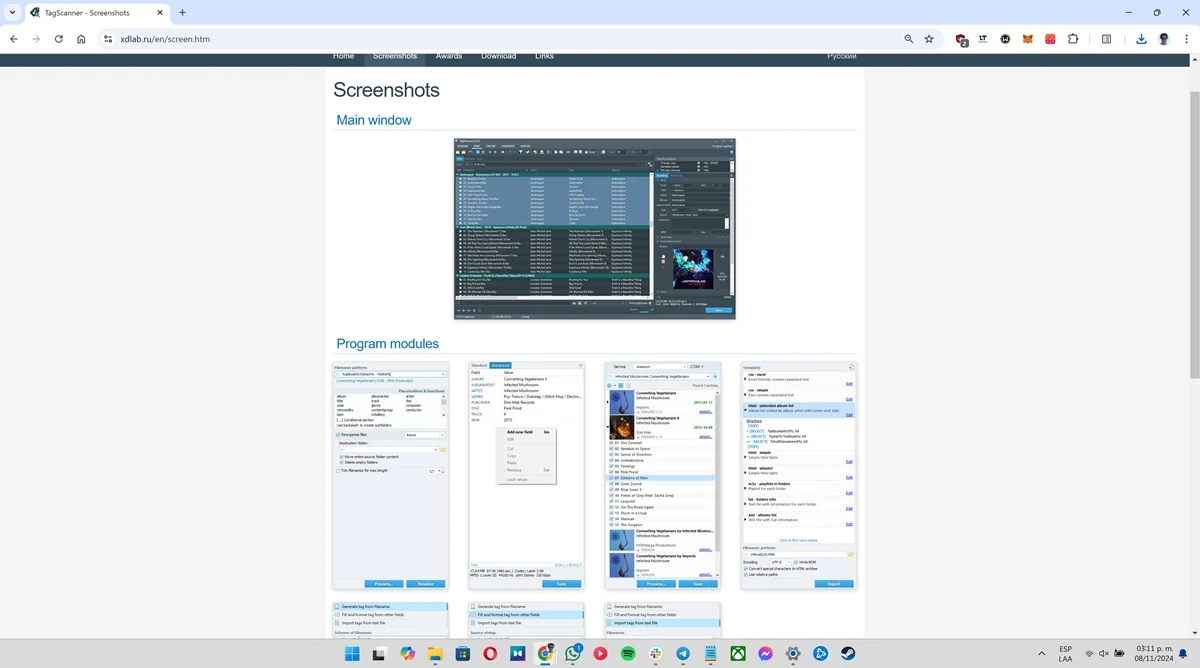Viewport: 1200px width, 668px height.
Task: Open the MetaMask fox extension
Action: pyautogui.click(x=1028, y=39)
